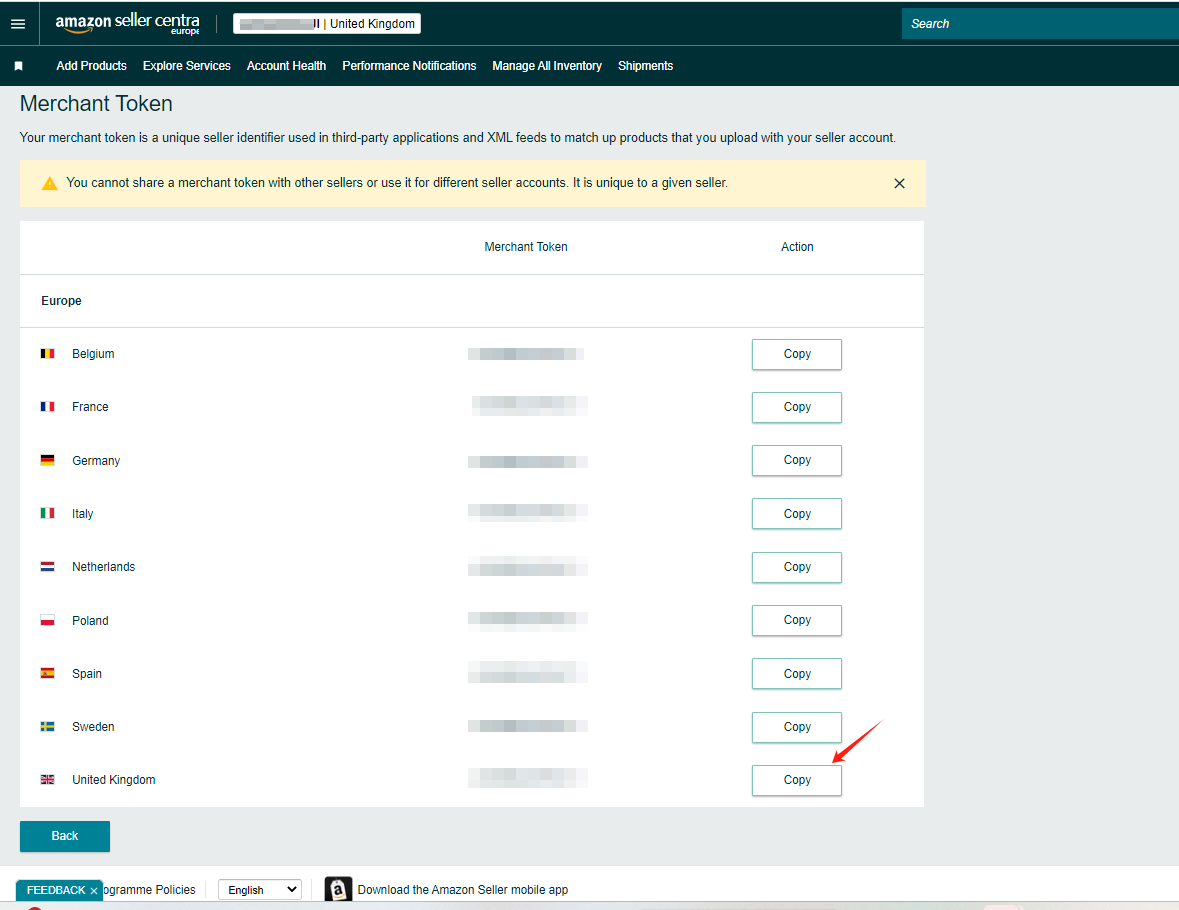Open Download the Amazon Seller mobile app link
This screenshot has width=1179, height=910.
click(x=462, y=890)
